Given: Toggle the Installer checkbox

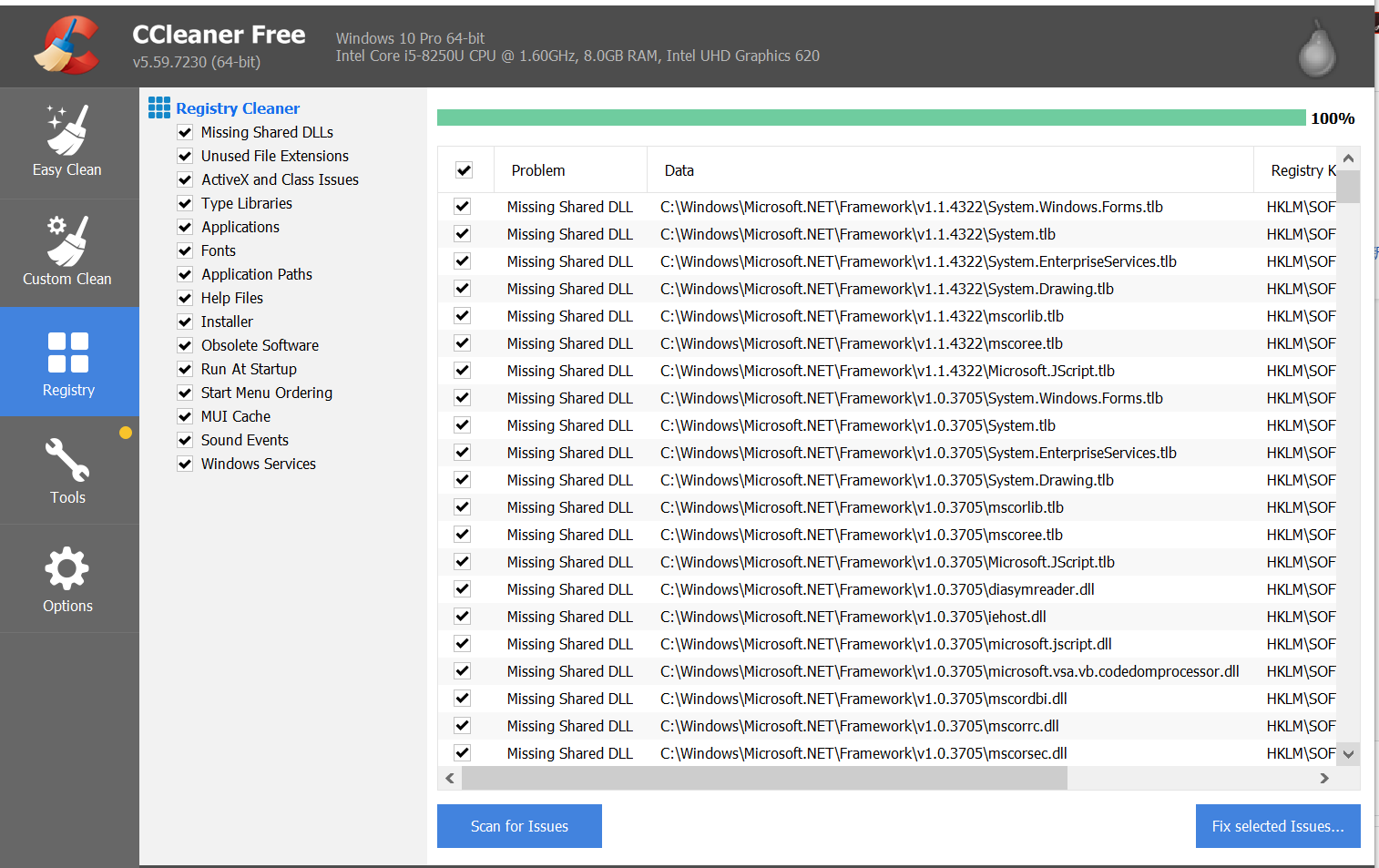Looking at the screenshot, I should pyautogui.click(x=185, y=322).
